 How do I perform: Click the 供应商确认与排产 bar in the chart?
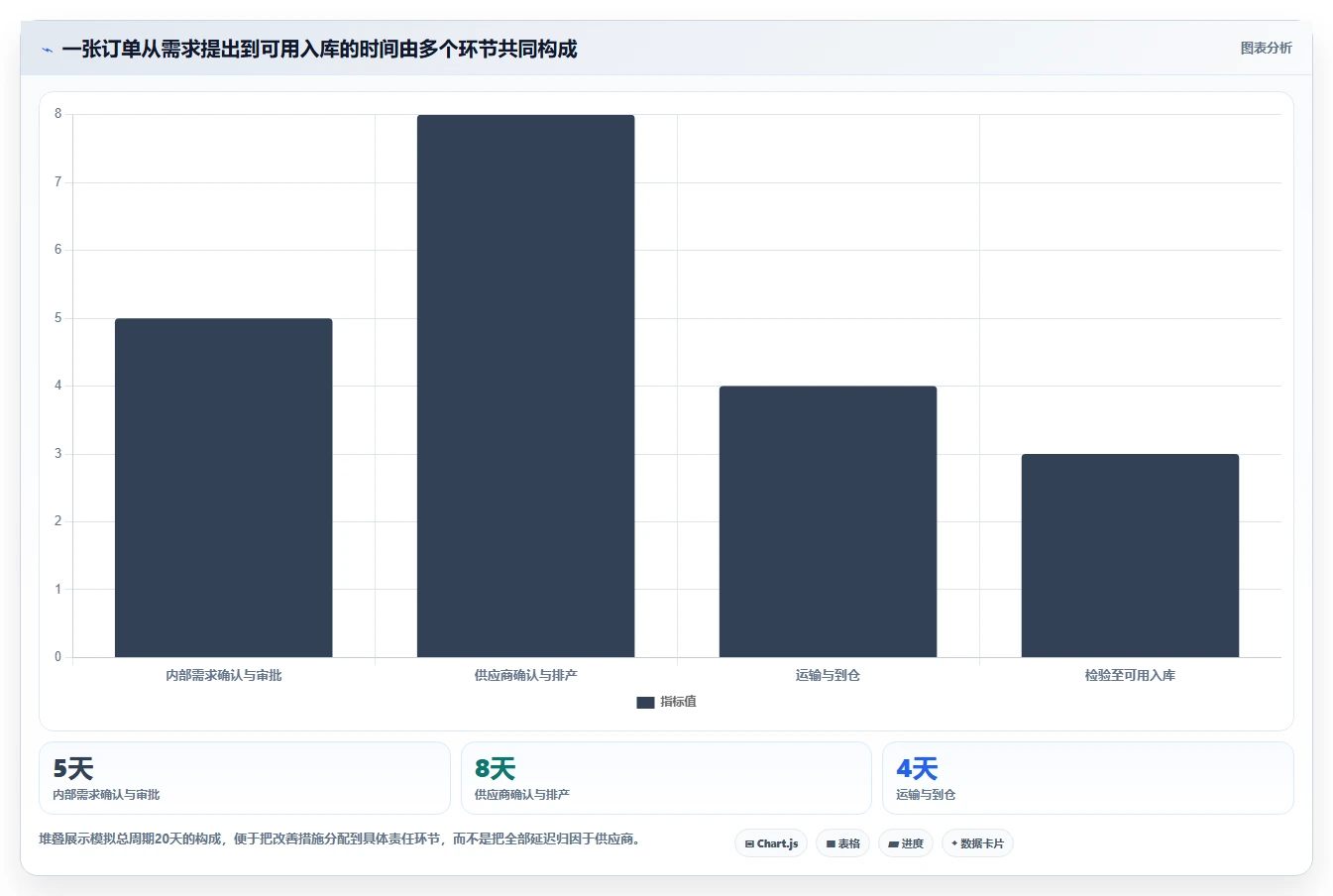525,386
